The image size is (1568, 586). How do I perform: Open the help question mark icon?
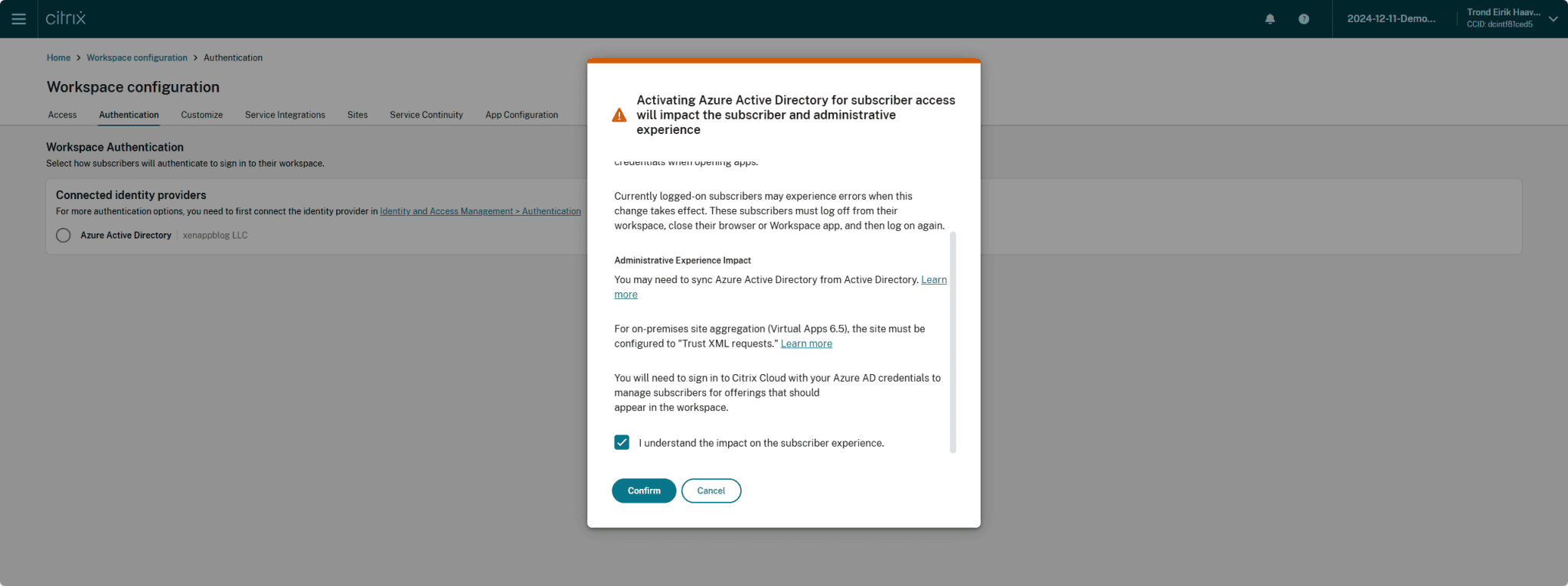point(1304,19)
